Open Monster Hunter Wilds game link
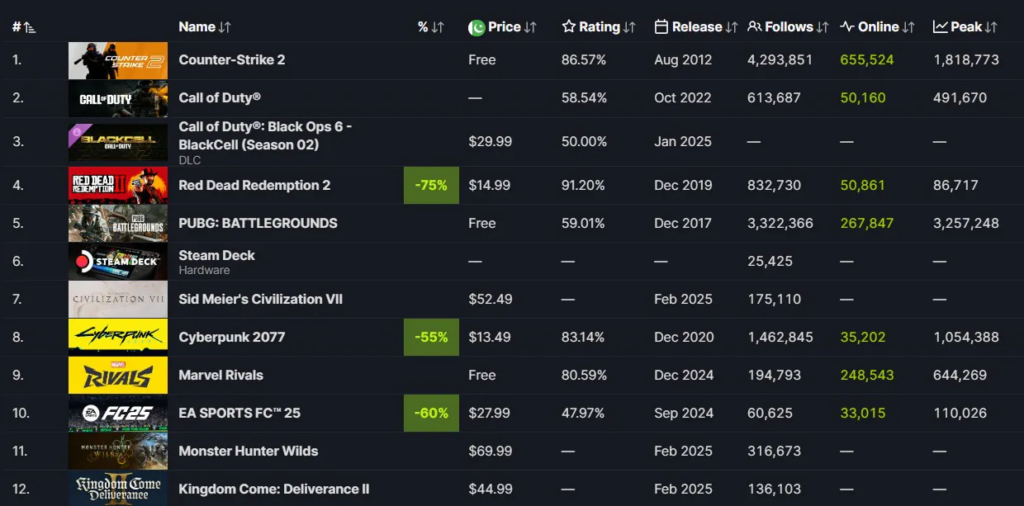 (x=248, y=451)
